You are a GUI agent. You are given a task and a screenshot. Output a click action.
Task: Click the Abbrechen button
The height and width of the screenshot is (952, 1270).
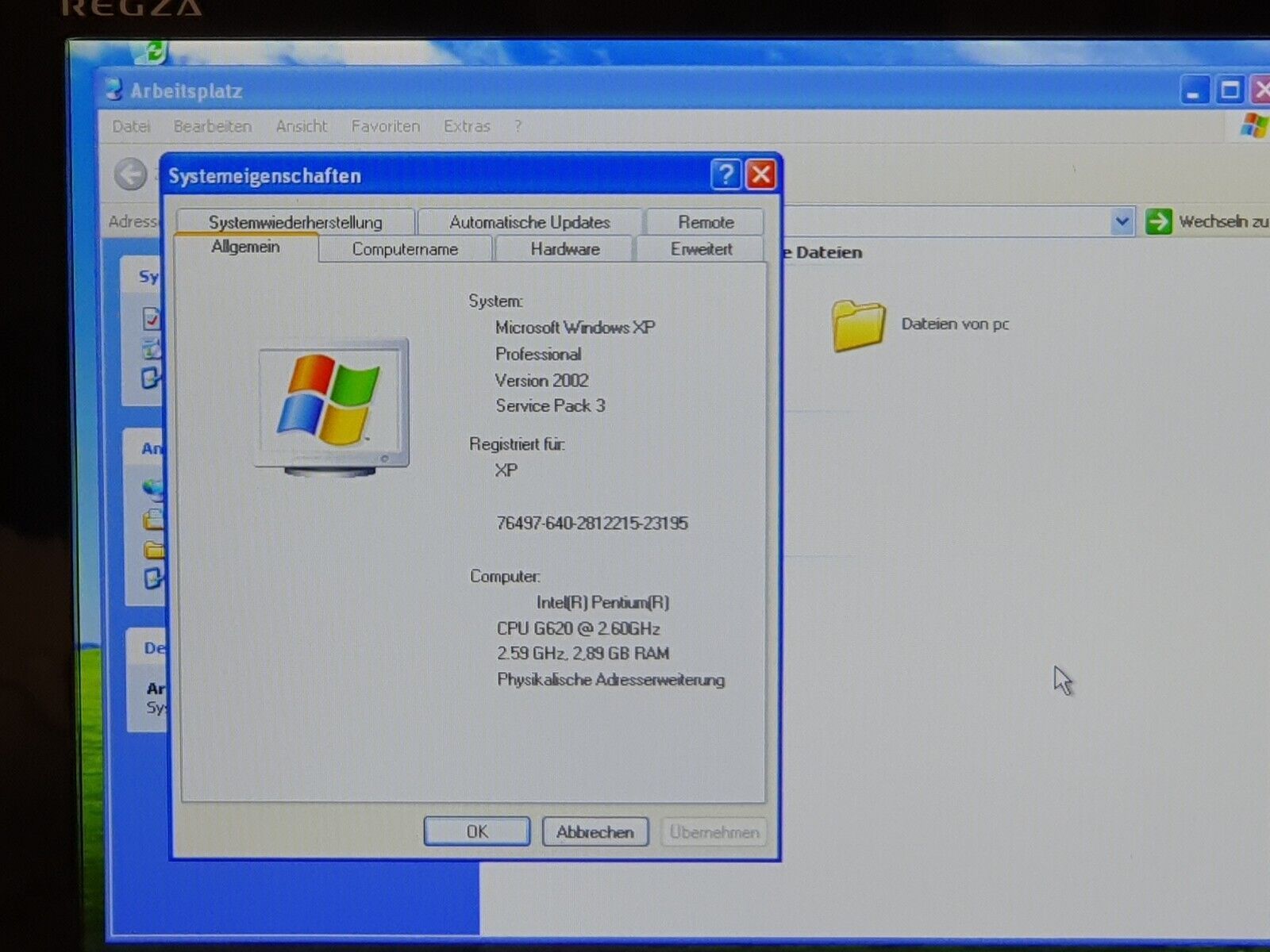pos(595,831)
